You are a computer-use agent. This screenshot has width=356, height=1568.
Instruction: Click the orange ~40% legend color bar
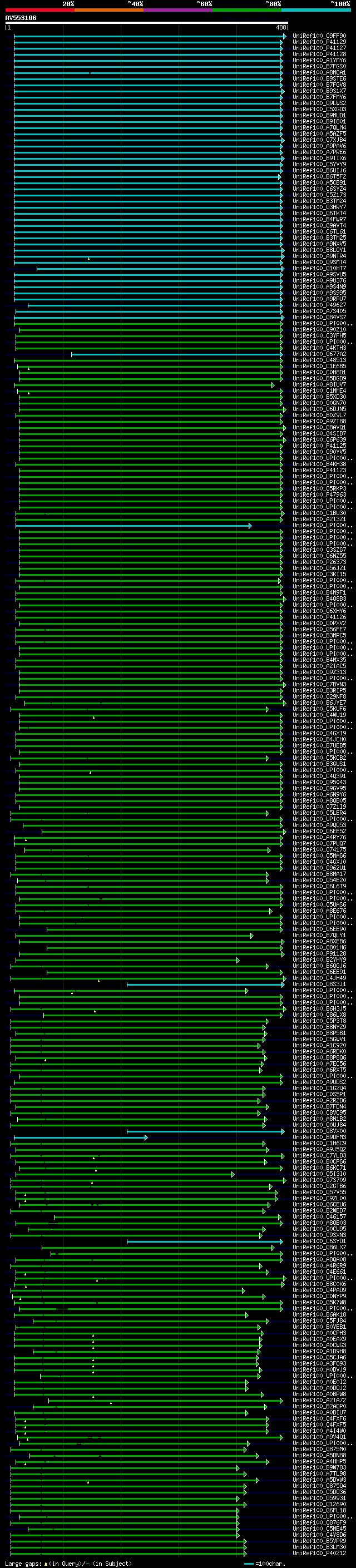109,10
